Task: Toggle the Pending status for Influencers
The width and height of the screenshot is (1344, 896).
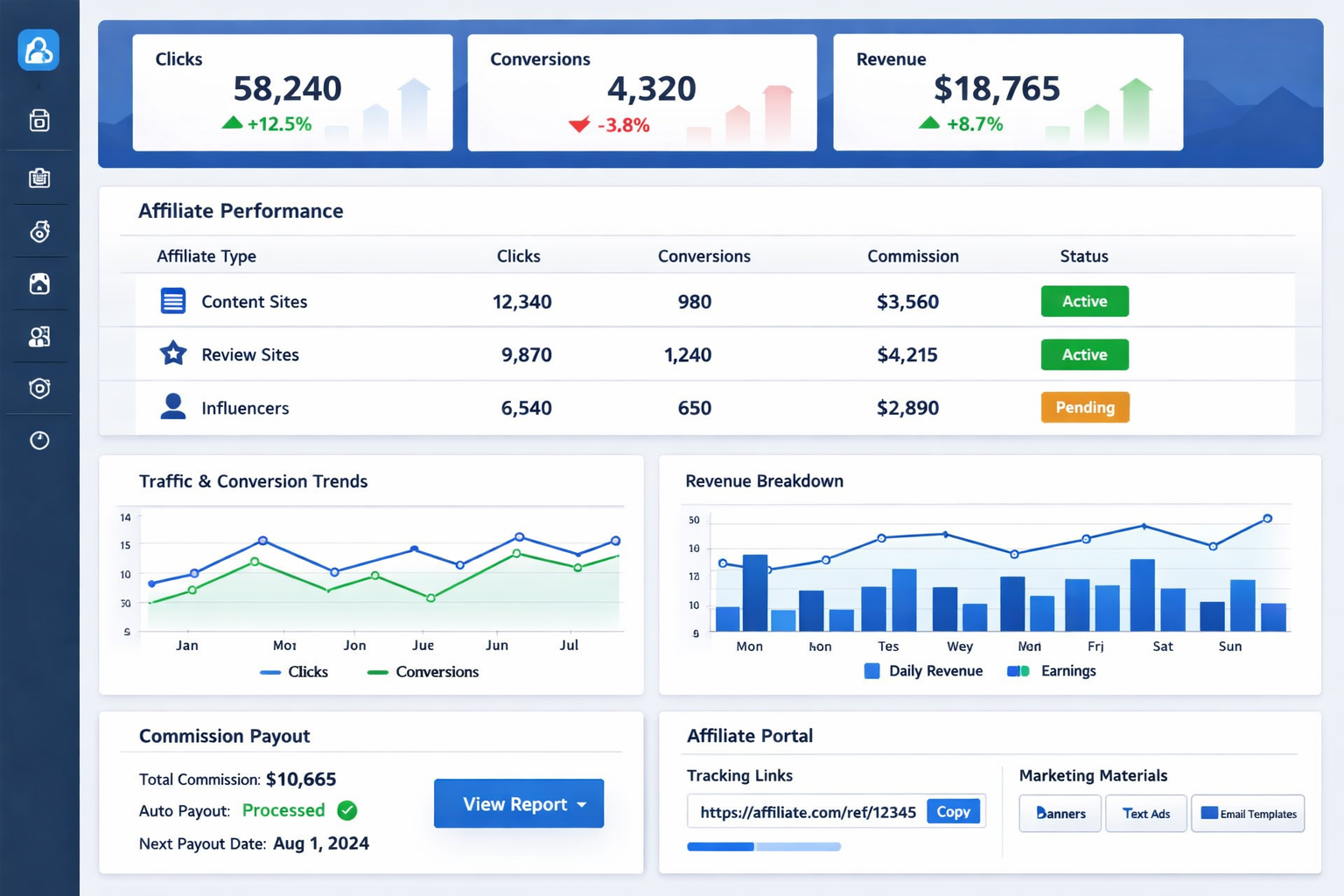Action: point(1084,407)
